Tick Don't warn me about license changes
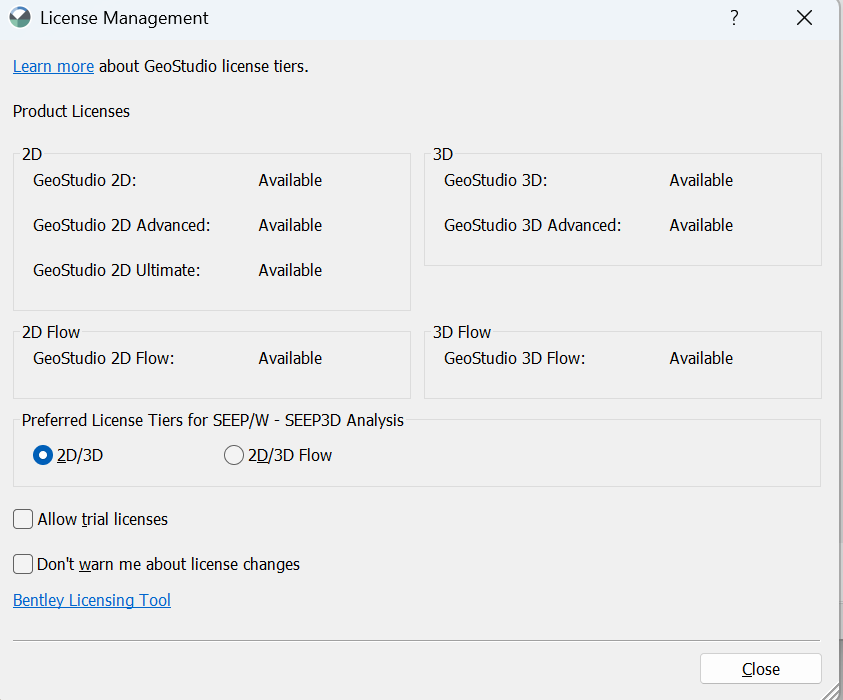 [23, 564]
